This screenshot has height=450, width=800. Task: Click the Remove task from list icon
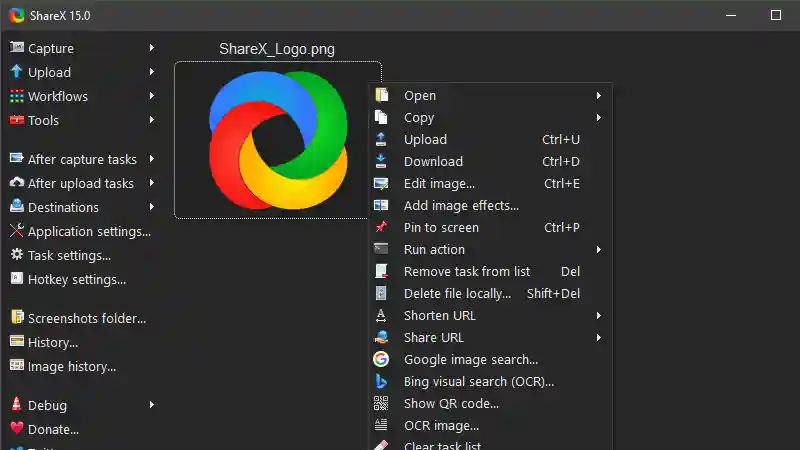click(381, 271)
